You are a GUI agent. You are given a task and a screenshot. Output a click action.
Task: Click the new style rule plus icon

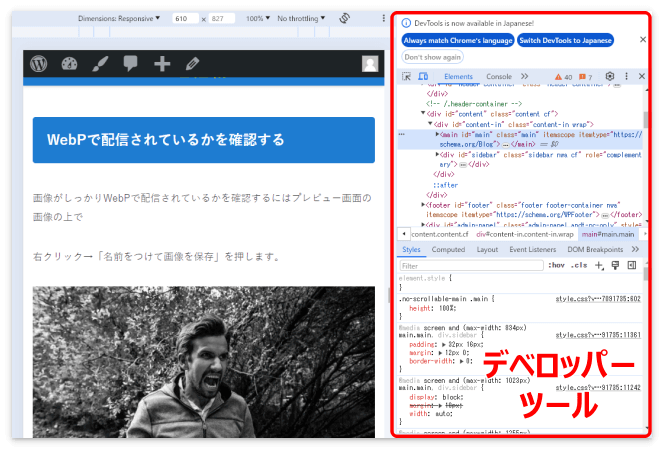(599, 266)
